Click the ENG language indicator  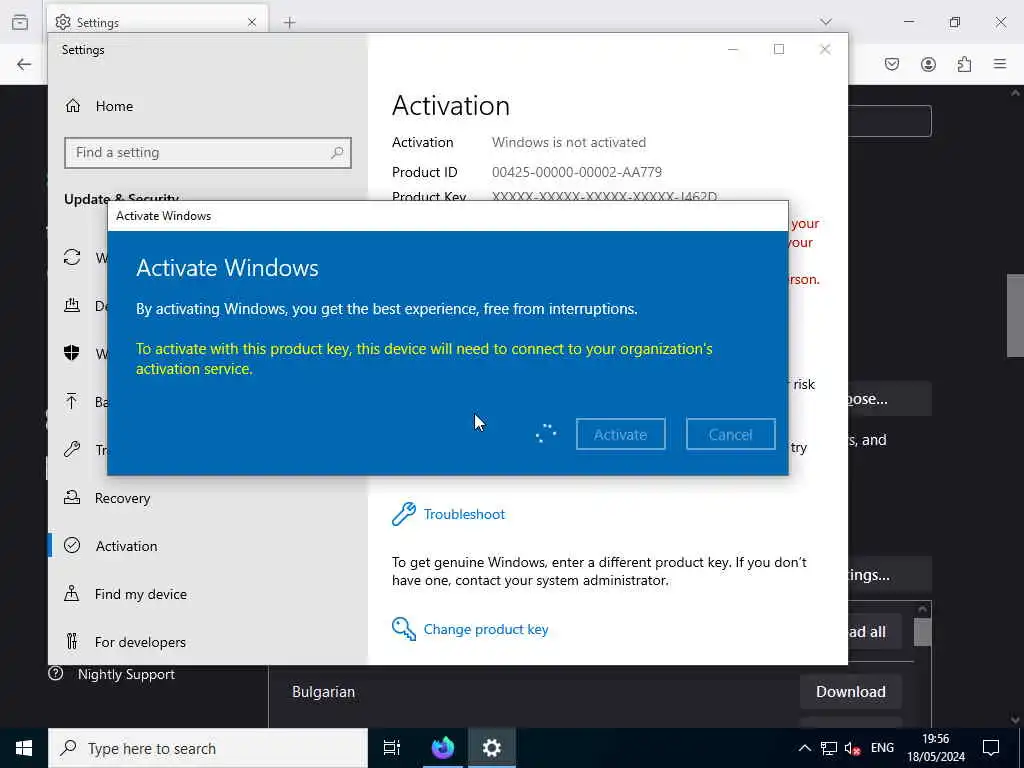pos(882,748)
